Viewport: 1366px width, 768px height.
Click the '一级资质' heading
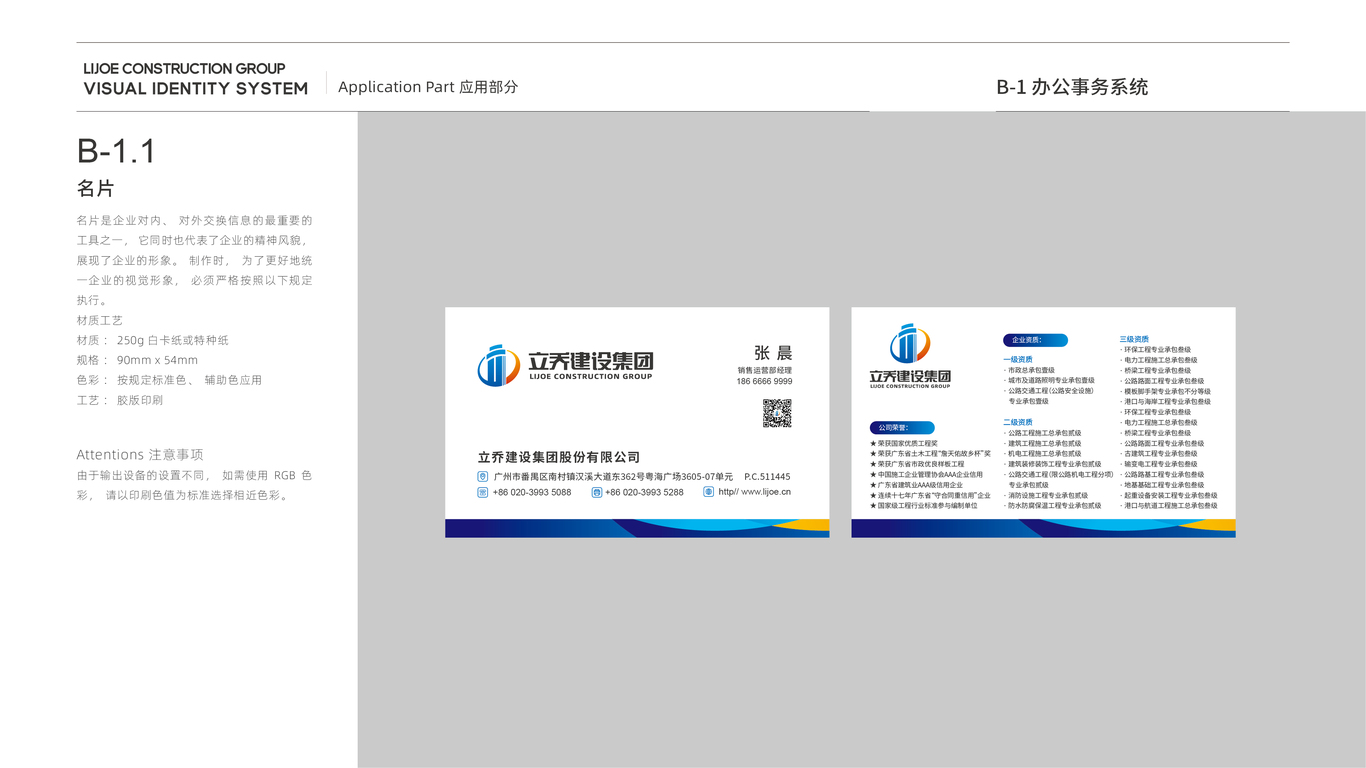(x=1018, y=360)
